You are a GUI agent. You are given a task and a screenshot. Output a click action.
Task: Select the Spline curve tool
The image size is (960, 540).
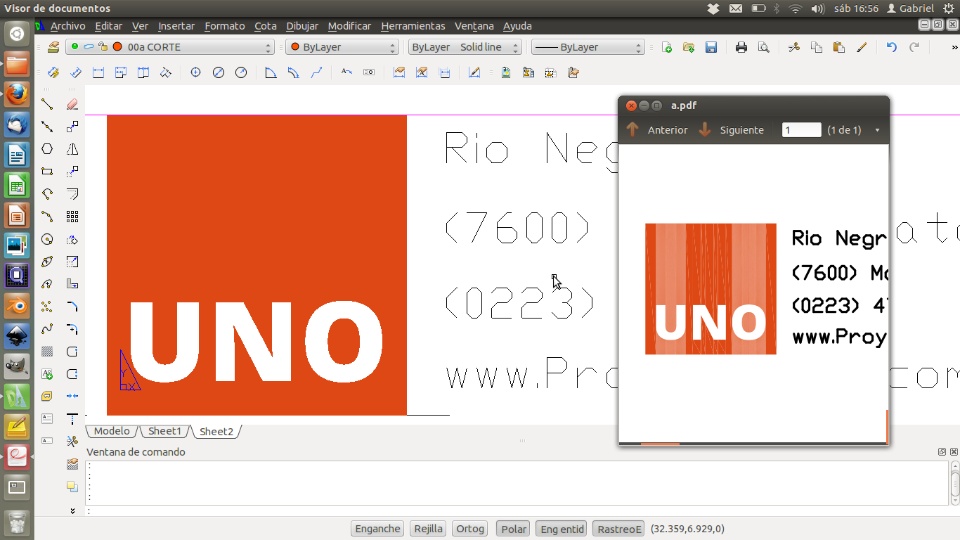tap(47, 329)
